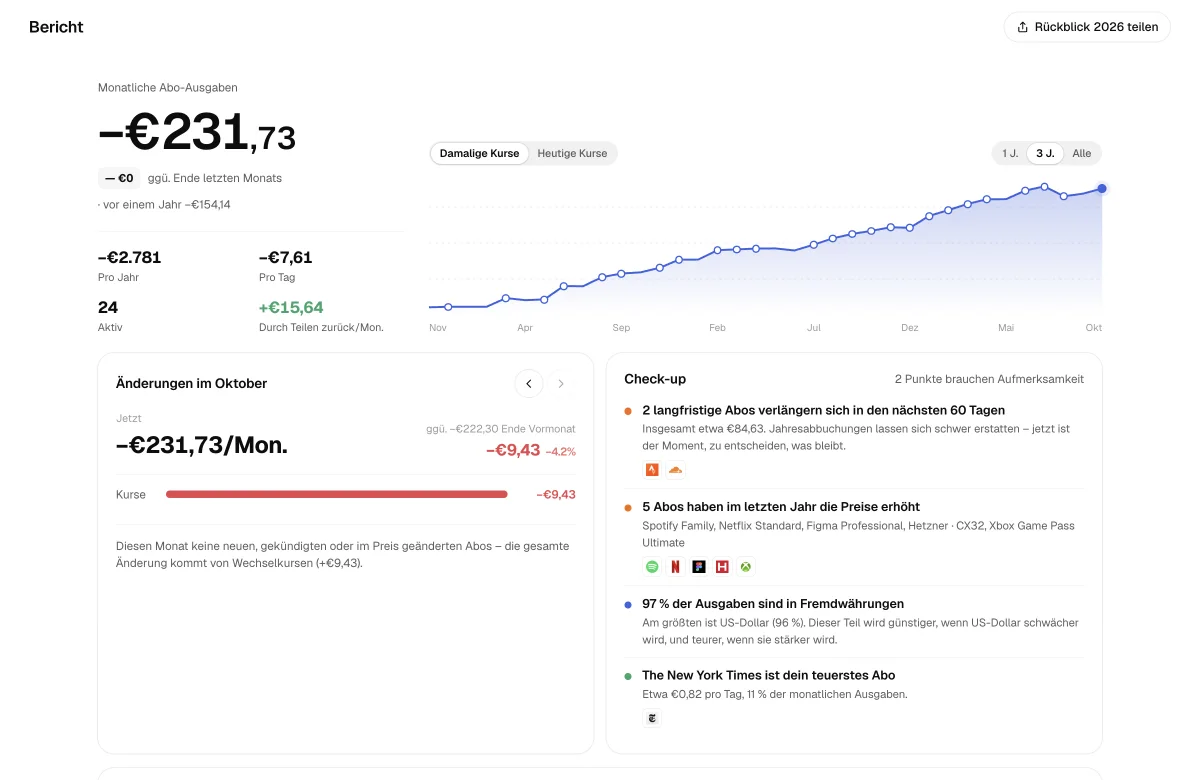1200x780 pixels.
Task: Click the '−4.2%' percentage change
Action: tap(561, 451)
